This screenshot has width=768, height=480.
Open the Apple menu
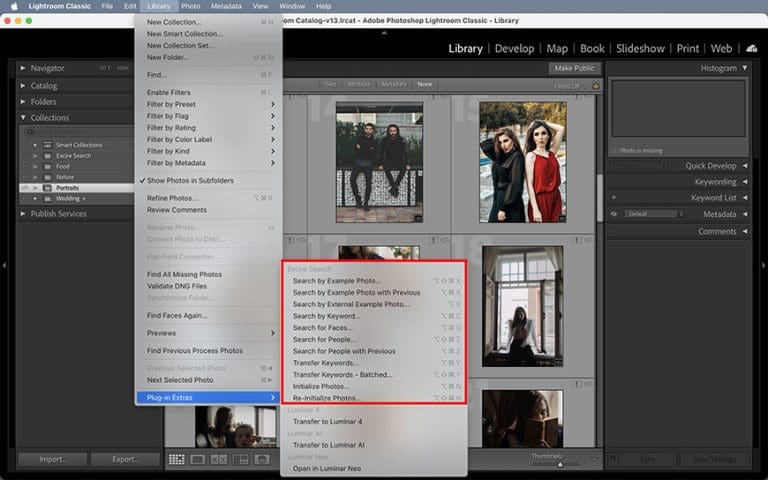click(x=15, y=6)
